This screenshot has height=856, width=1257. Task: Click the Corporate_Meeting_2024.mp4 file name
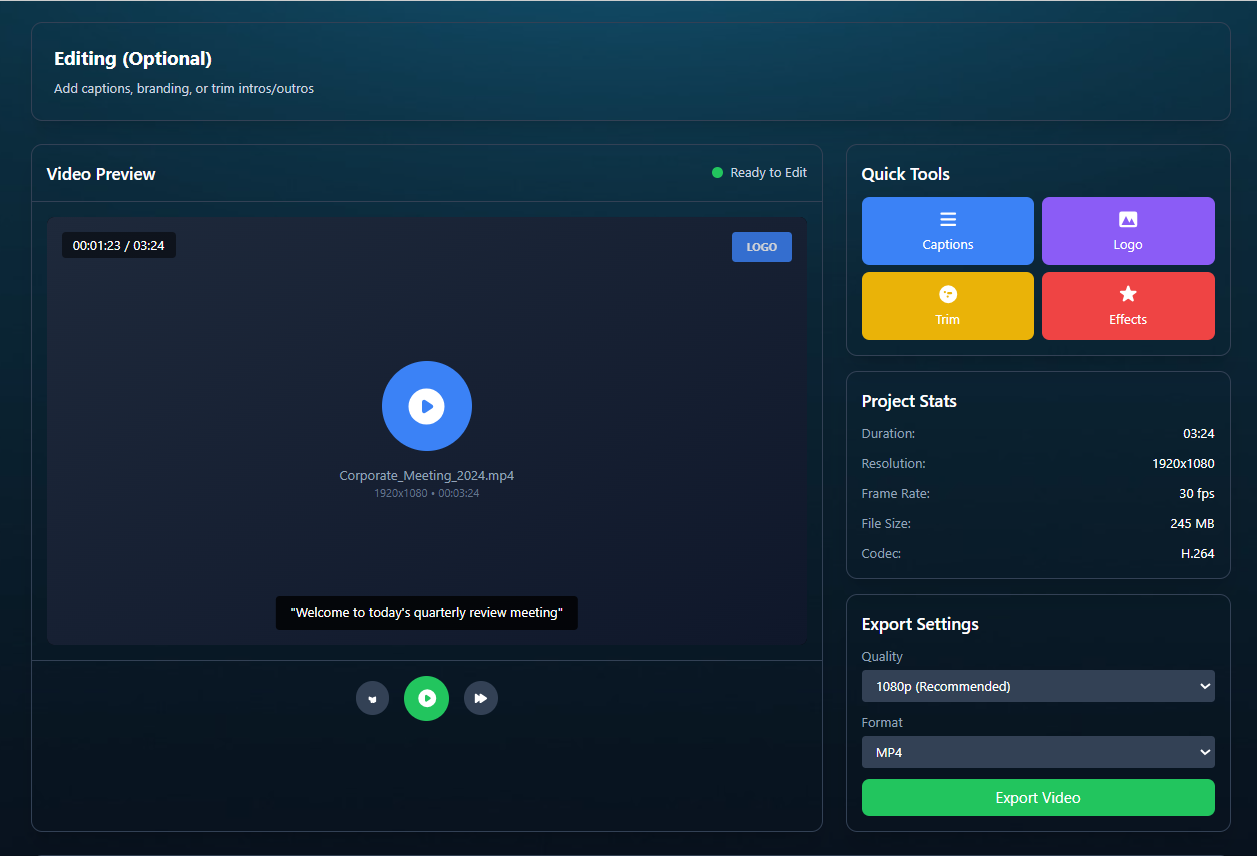pos(427,476)
